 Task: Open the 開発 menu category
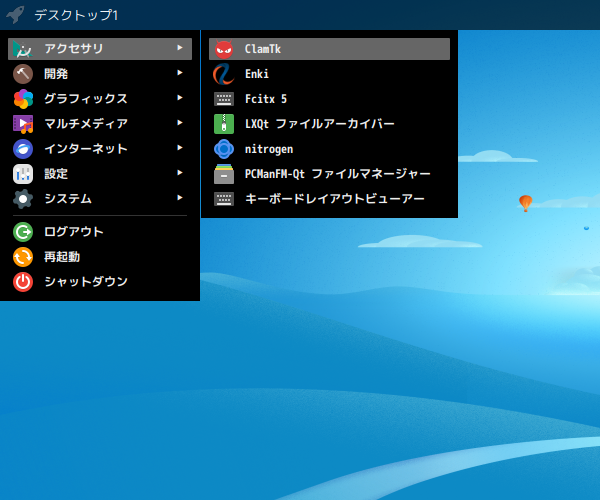[x=100, y=74]
